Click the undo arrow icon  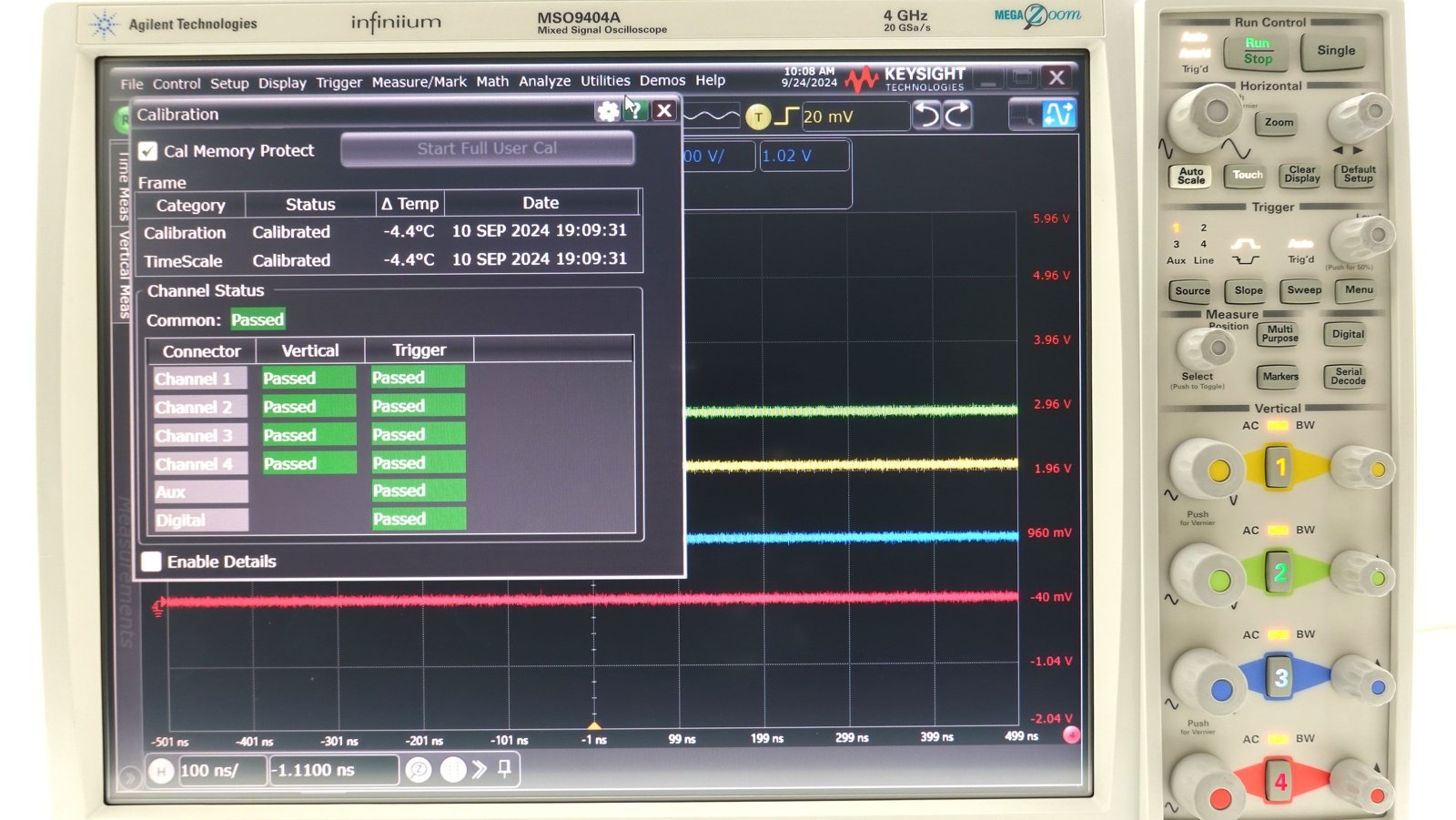click(926, 116)
